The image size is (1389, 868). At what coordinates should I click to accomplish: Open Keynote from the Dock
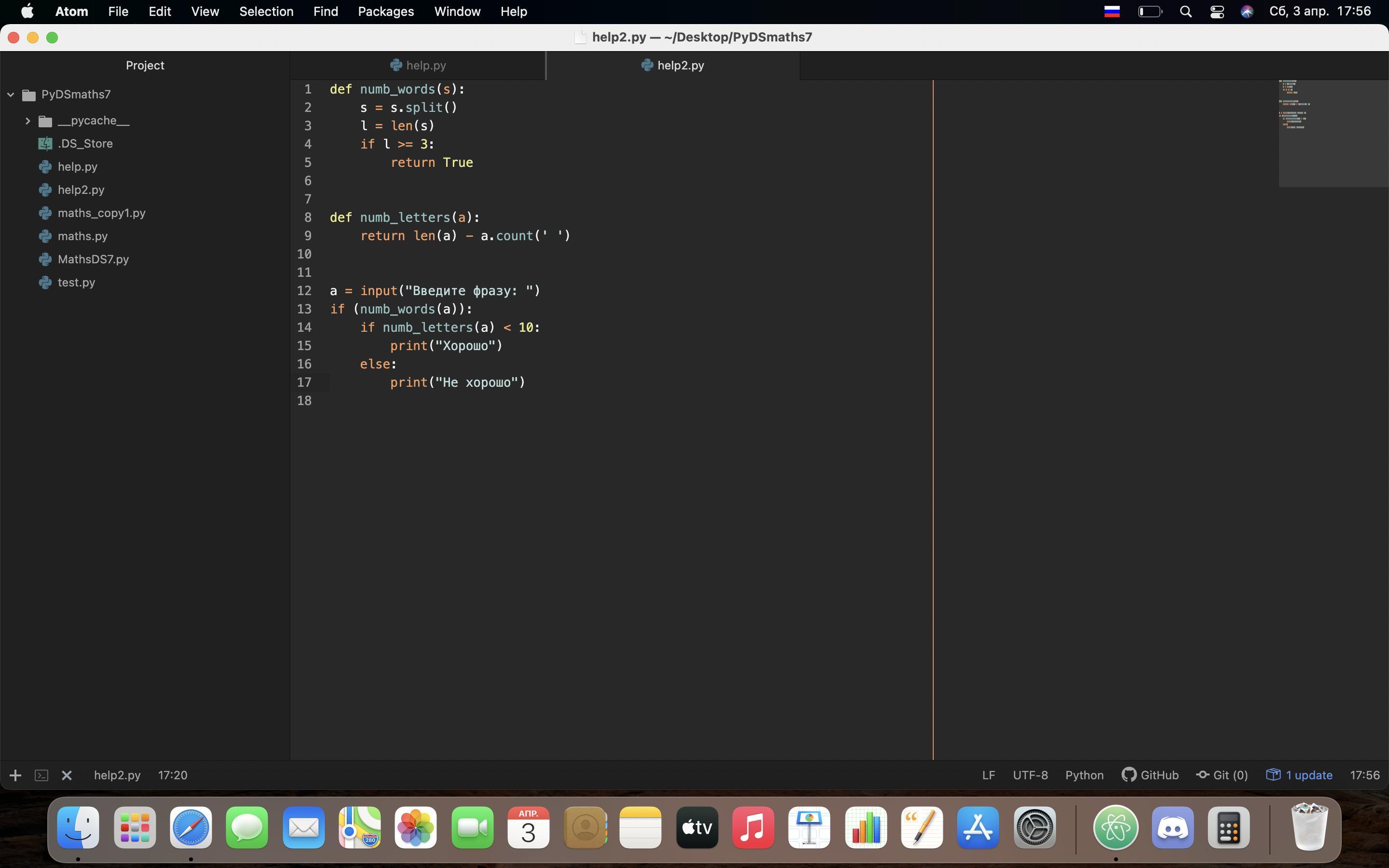[x=809, y=828]
